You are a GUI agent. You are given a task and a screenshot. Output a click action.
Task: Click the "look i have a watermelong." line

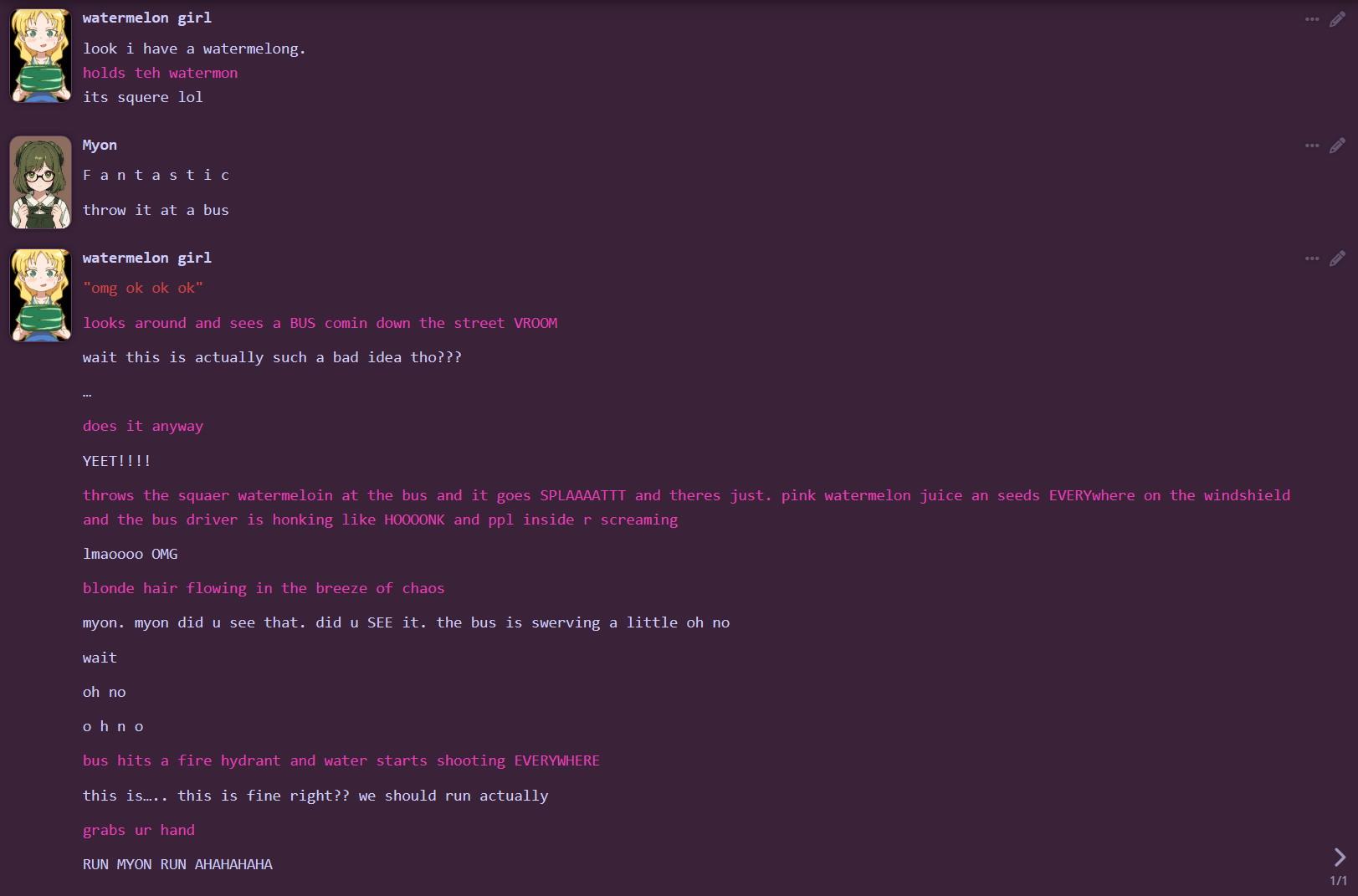[194, 49]
